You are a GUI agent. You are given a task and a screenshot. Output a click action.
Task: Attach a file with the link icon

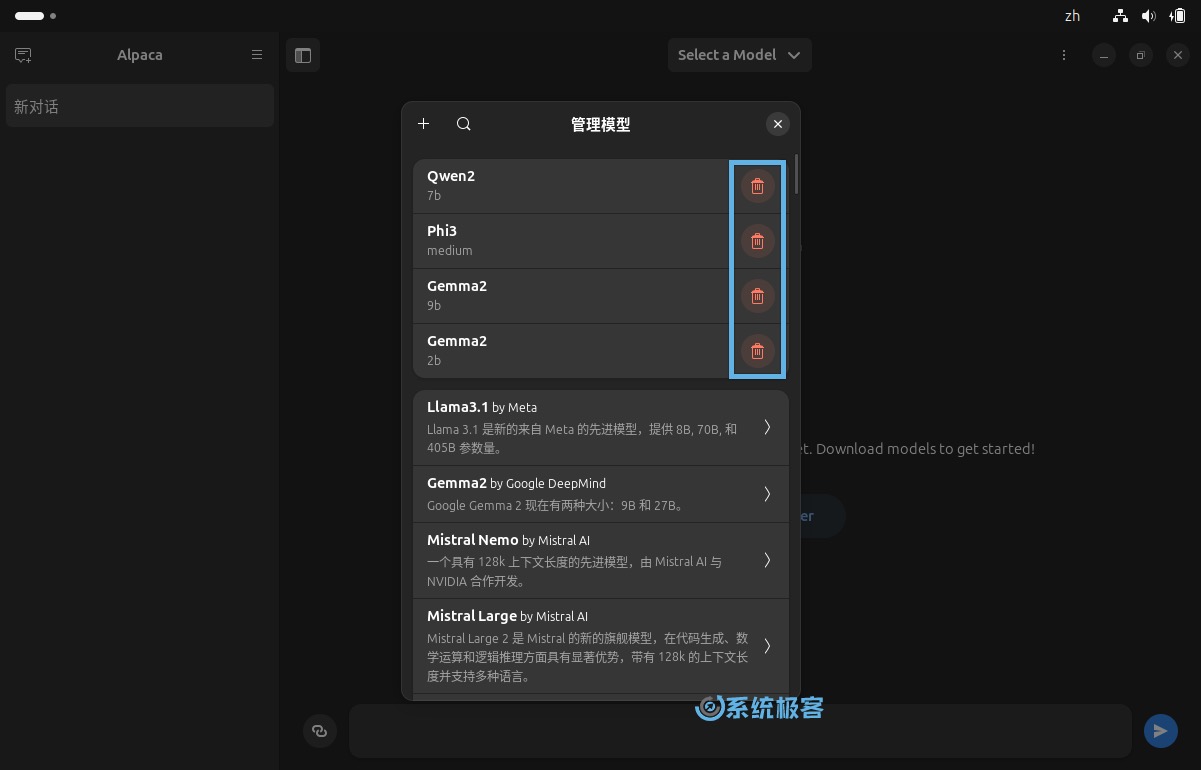pos(320,731)
